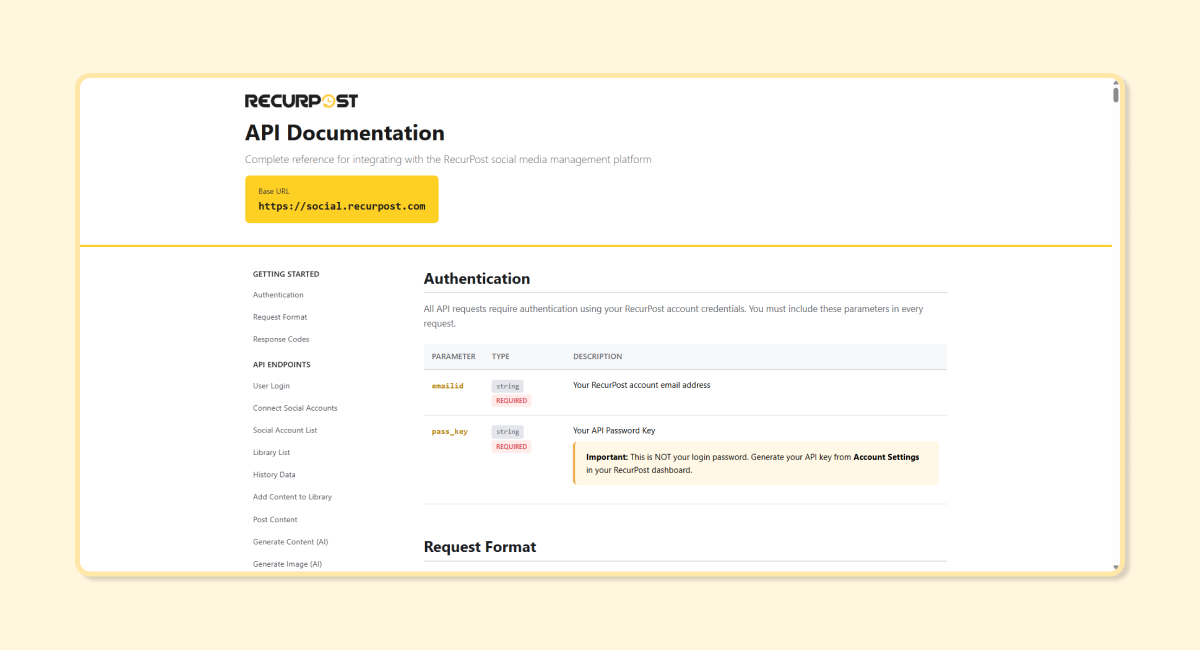Viewport: 1200px width, 650px height.
Task: Click the PARAMETER column header
Action: [x=453, y=356]
